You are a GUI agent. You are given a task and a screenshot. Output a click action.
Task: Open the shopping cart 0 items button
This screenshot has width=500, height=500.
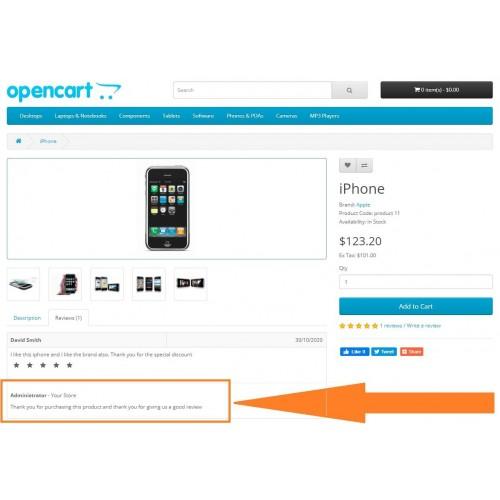pyautogui.click(x=437, y=90)
